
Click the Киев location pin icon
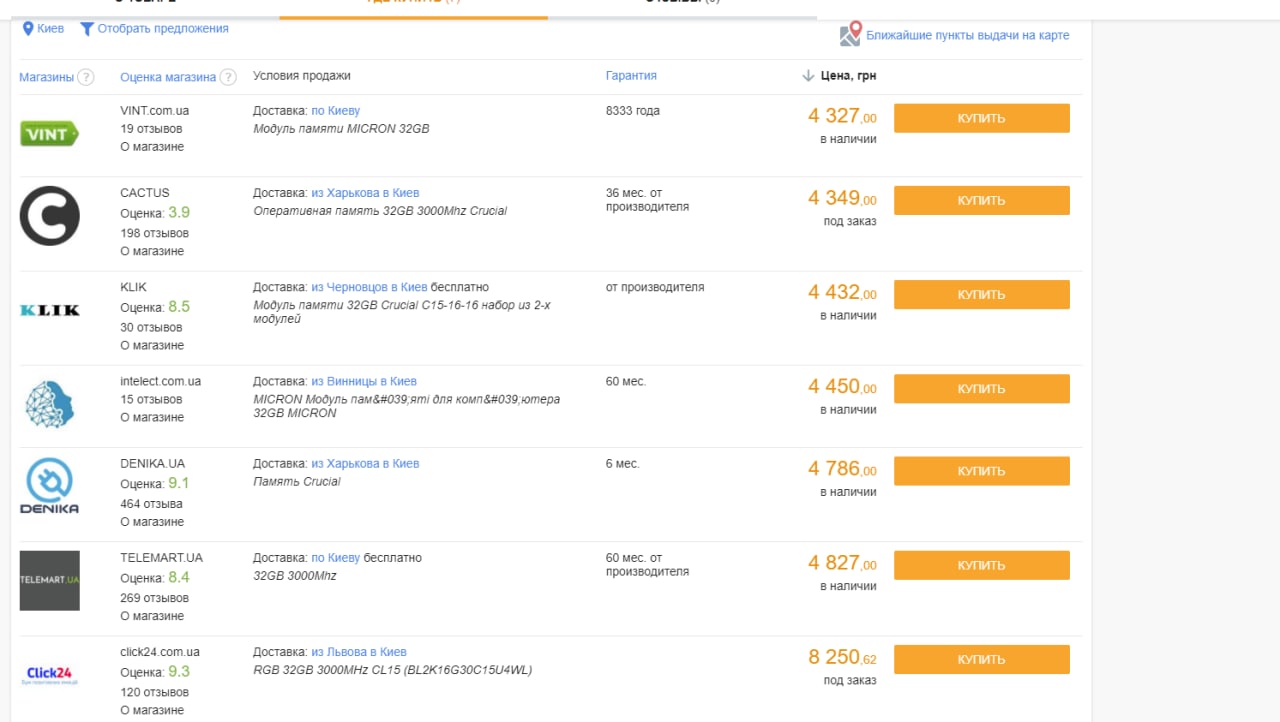[x=28, y=29]
